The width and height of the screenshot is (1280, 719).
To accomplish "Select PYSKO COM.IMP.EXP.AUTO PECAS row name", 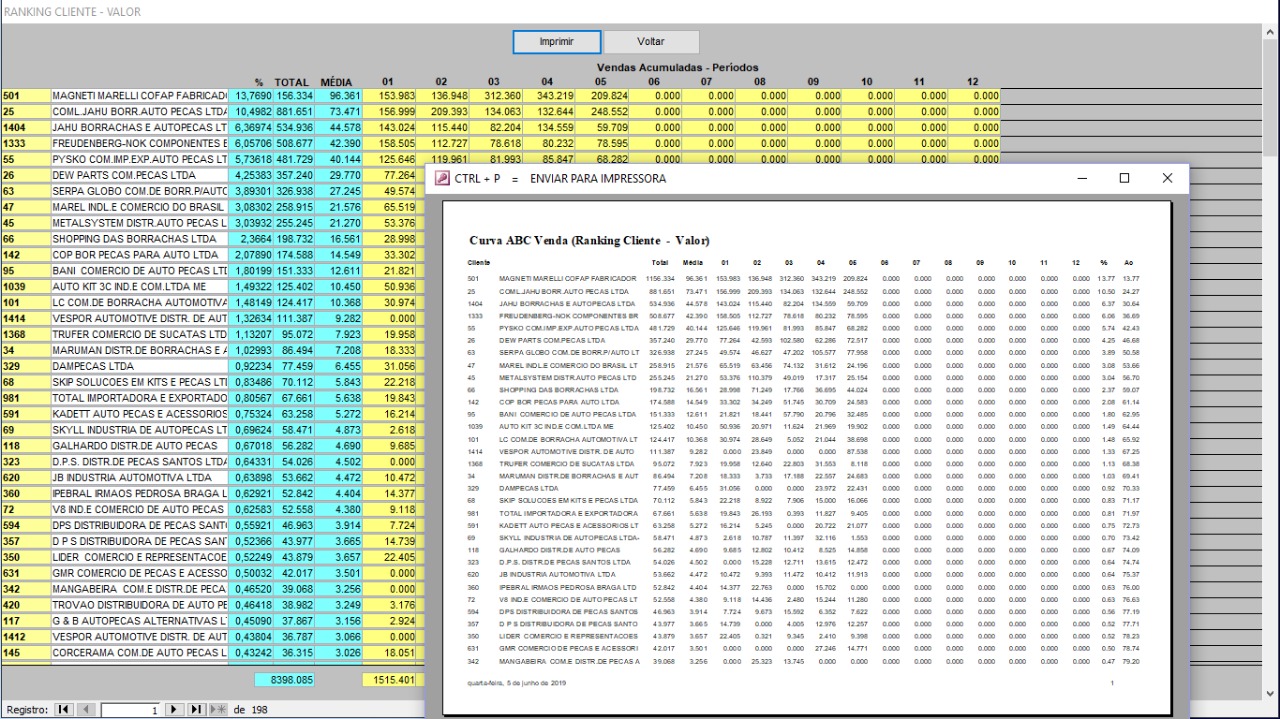I will (x=140, y=158).
